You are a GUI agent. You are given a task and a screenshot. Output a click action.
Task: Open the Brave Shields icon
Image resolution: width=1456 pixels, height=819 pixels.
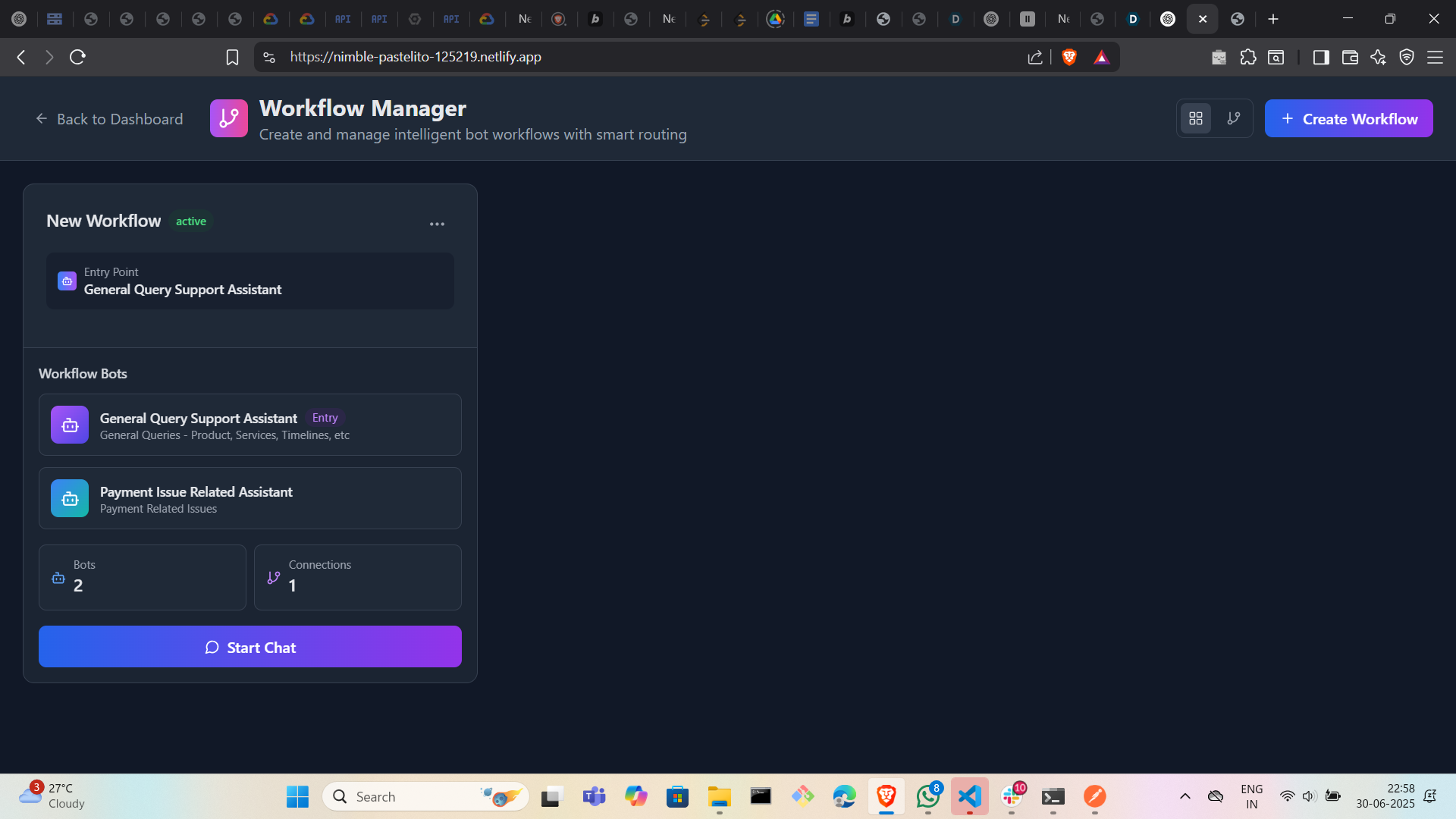pyautogui.click(x=1069, y=57)
